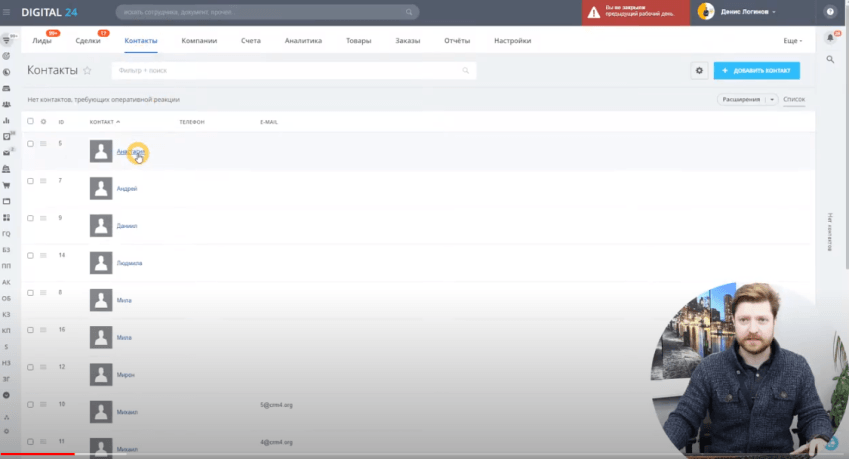Click the magnifier in top global search
This screenshot has width=849, height=459.
(x=409, y=12)
